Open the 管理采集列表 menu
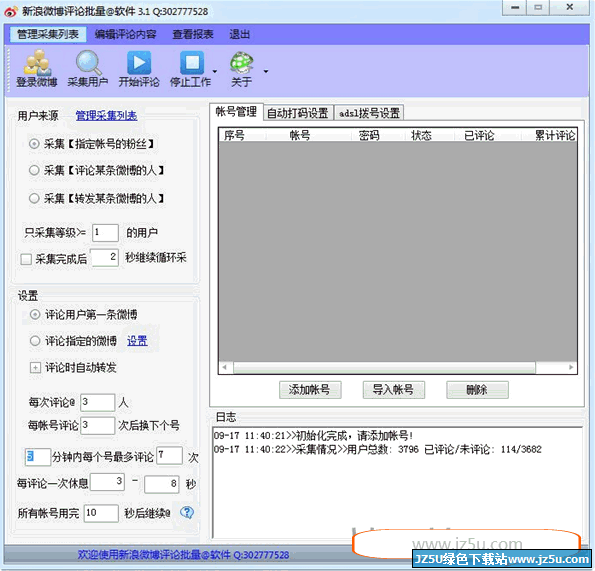This screenshot has height=571, width=595. 48,34
